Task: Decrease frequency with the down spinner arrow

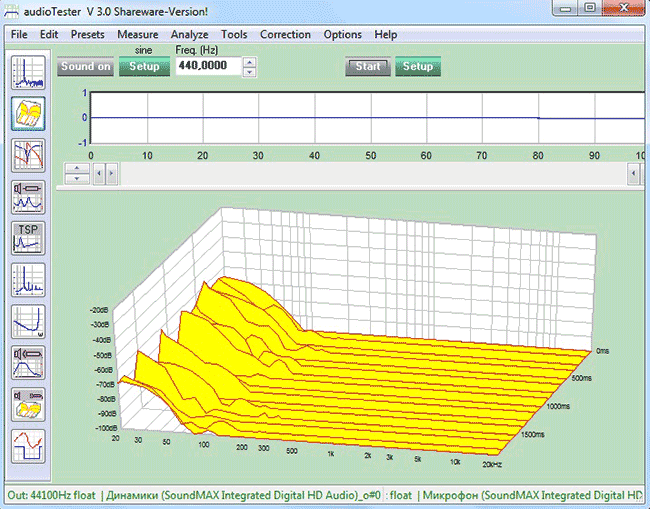Action: click(249, 72)
